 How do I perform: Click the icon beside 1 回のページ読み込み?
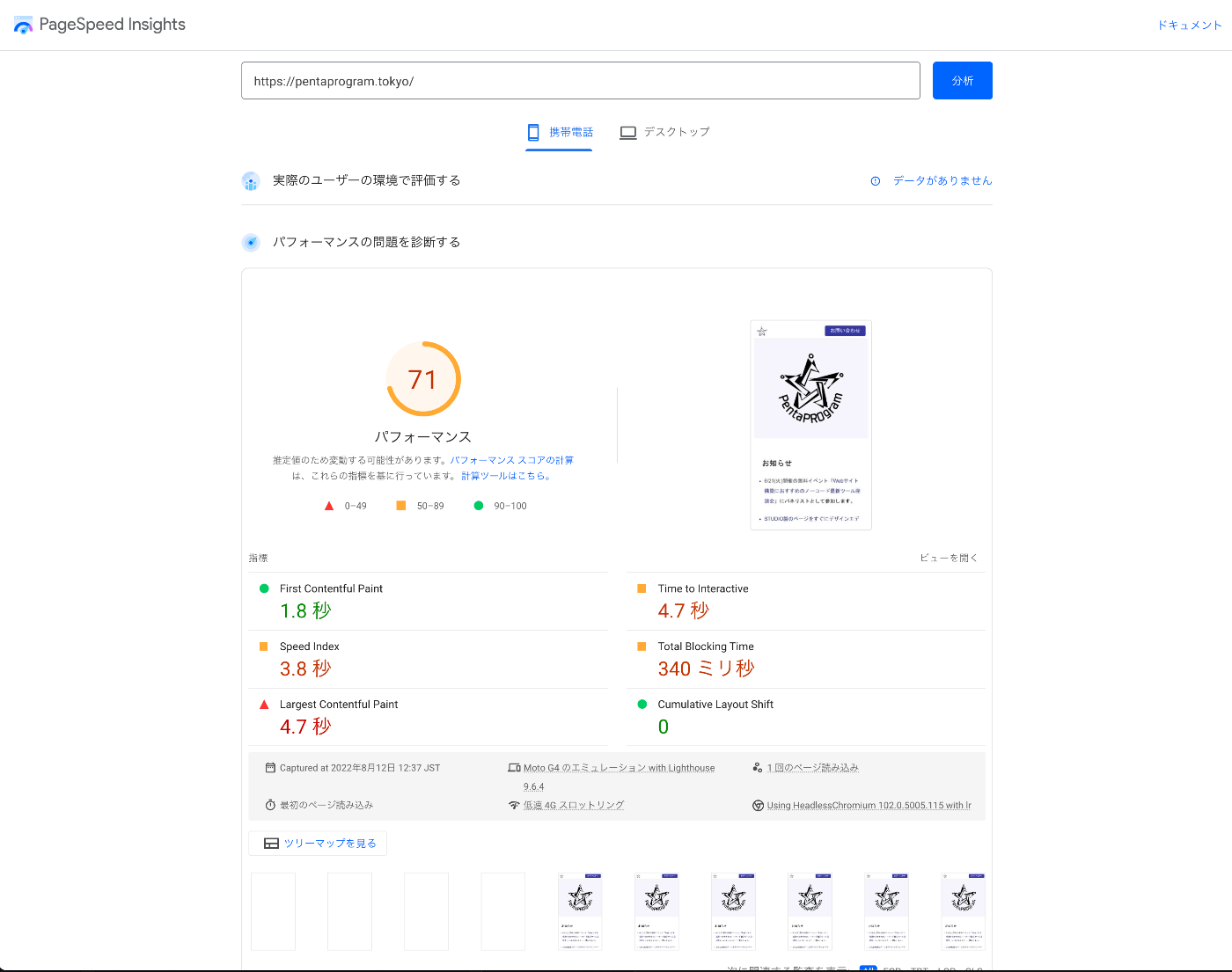pos(758,768)
